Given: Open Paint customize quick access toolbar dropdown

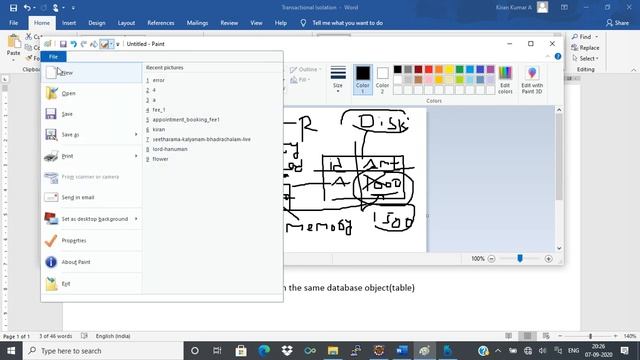Looking at the screenshot, I should 118,44.
